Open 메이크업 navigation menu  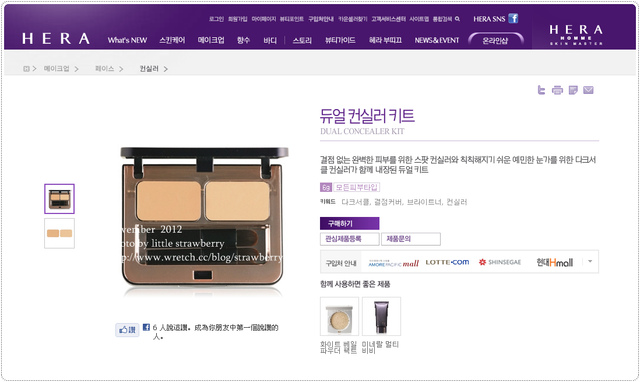pyautogui.click(x=211, y=40)
